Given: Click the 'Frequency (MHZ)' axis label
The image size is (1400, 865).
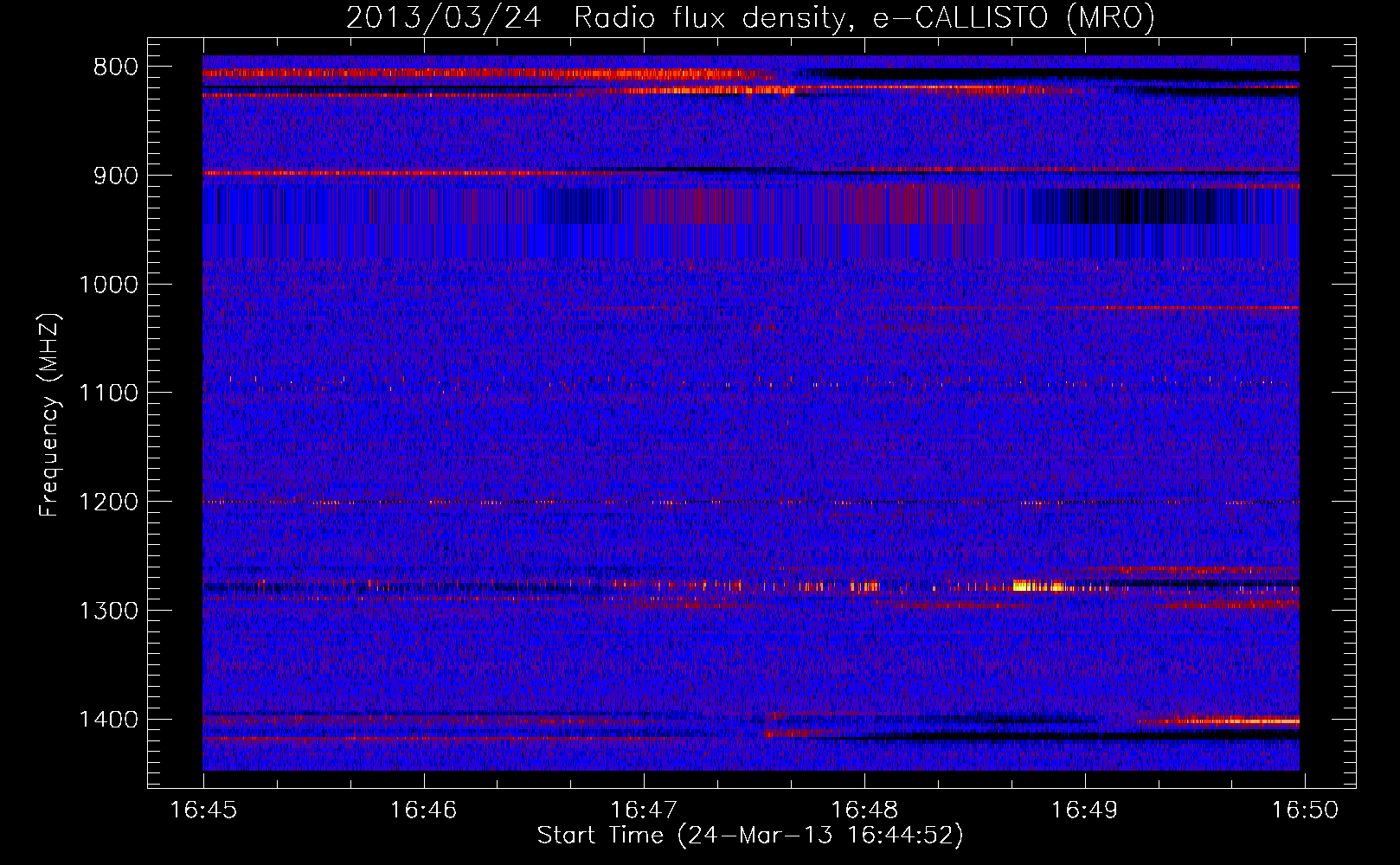Looking at the screenshot, I should (x=50, y=414).
